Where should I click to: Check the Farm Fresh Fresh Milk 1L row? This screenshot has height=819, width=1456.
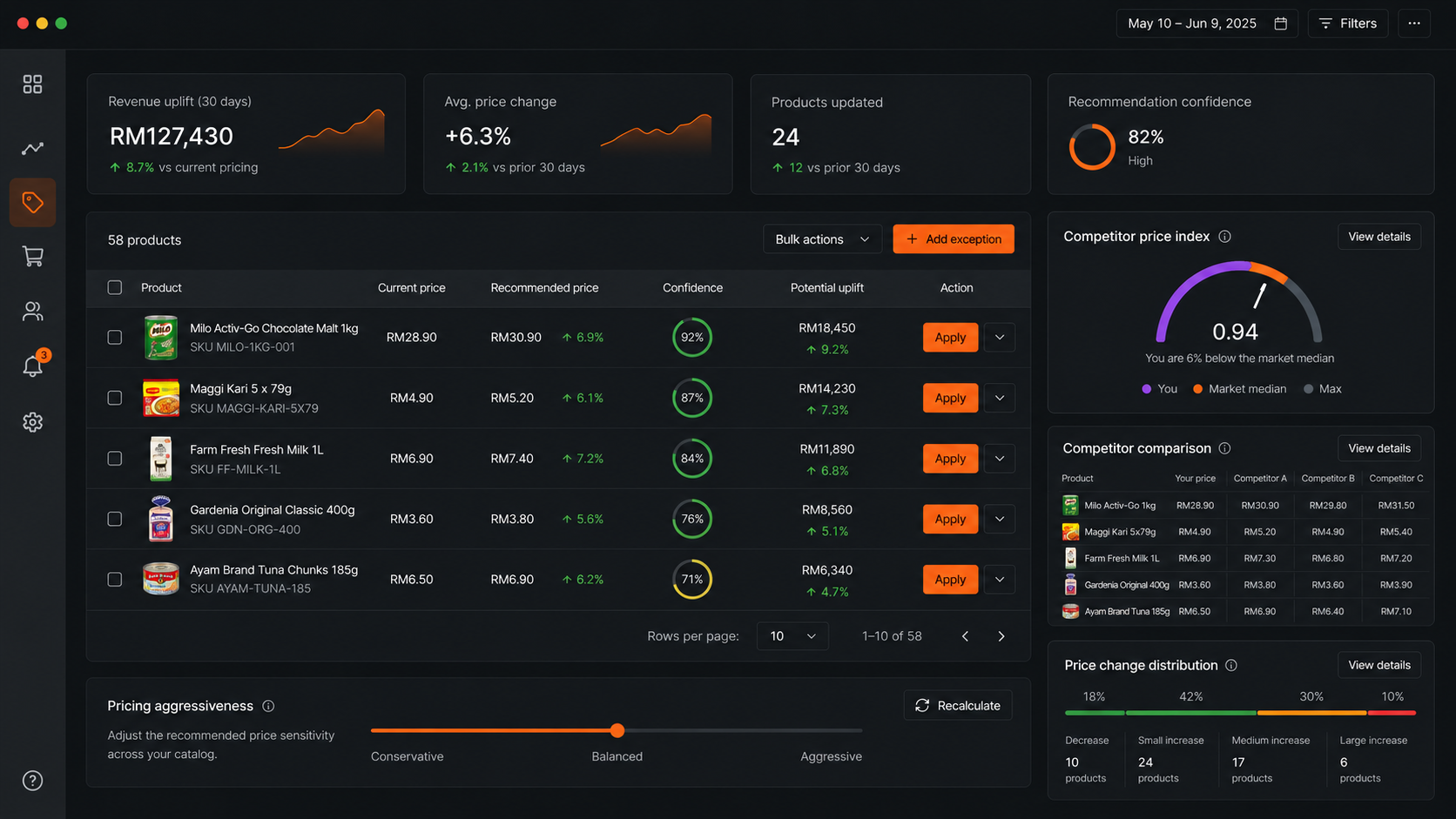coord(115,459)
